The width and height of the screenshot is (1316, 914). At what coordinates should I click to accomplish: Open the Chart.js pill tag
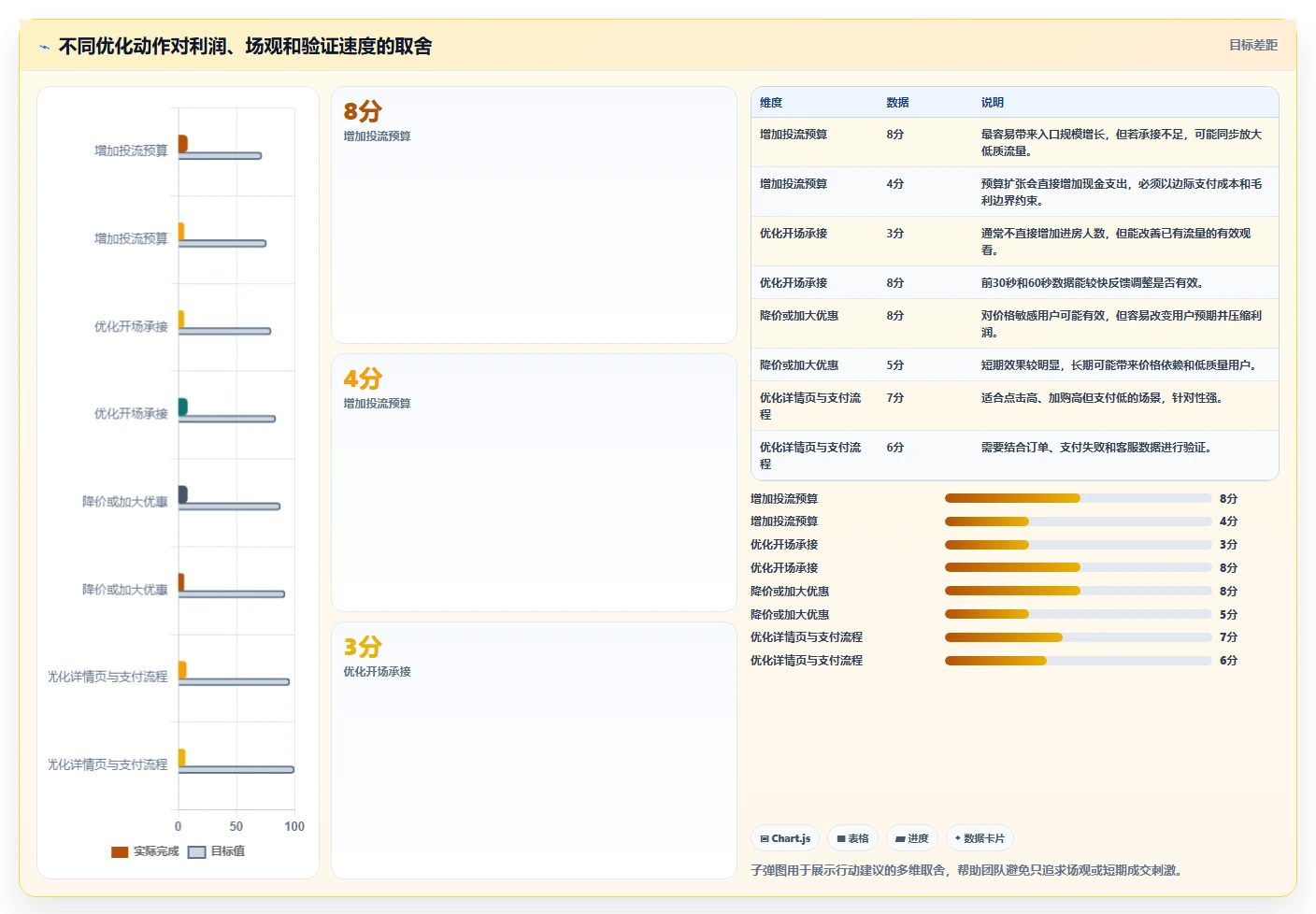click(785, 838)
